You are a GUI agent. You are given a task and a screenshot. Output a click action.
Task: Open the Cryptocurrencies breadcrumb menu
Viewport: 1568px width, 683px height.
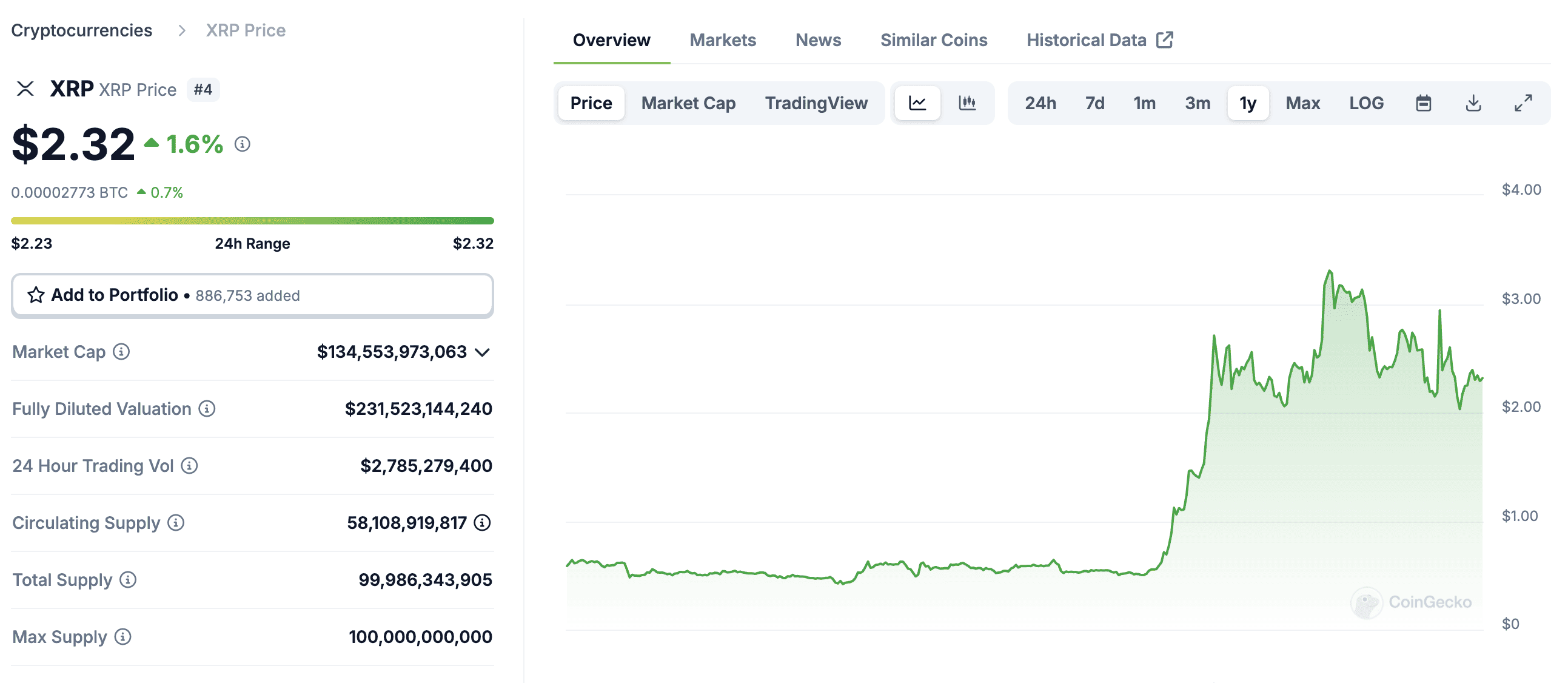pyautogui.click(x=82, y=30)
